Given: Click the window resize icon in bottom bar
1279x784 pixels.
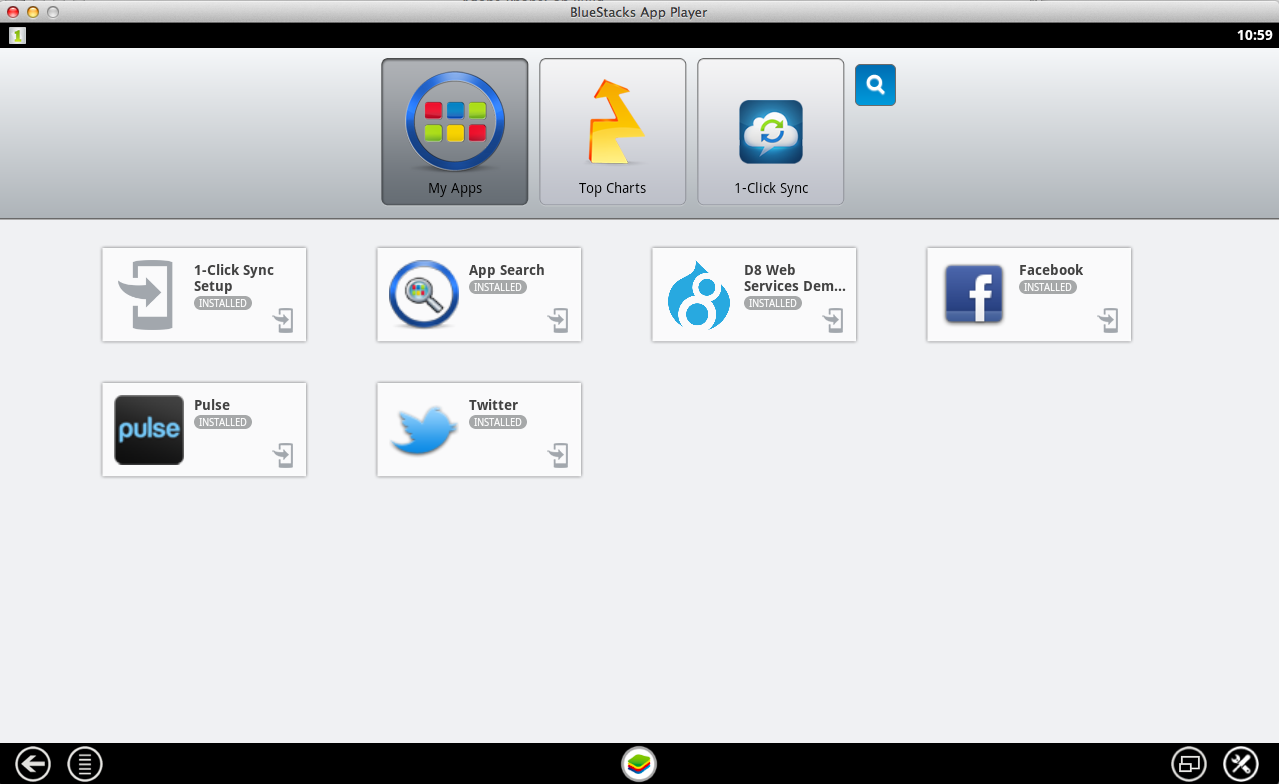Looking at the screenshot, I should coord(1189,765).
